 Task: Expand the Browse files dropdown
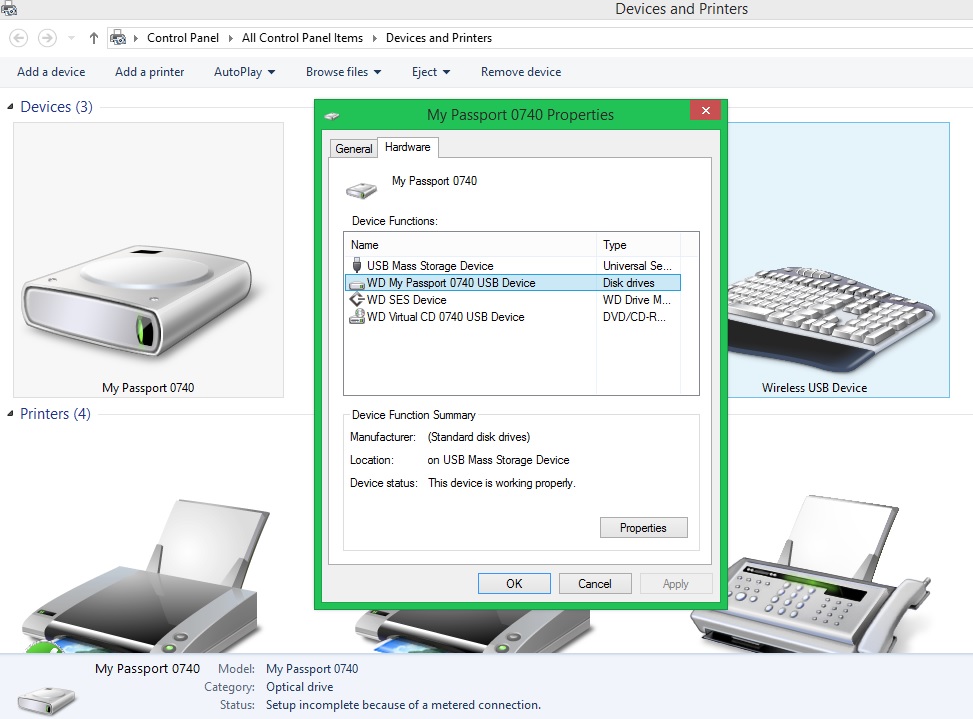click(x=343, y=72)
